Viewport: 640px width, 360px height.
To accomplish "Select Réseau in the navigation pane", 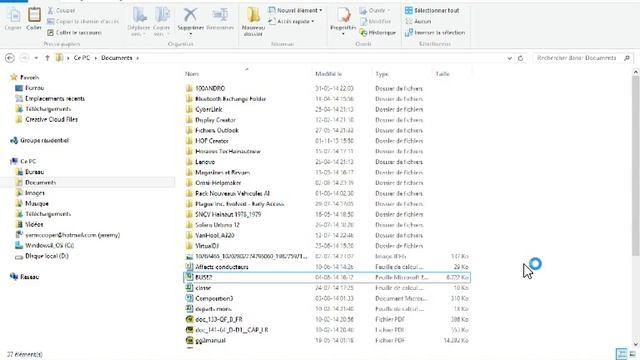I will [25, 277].
